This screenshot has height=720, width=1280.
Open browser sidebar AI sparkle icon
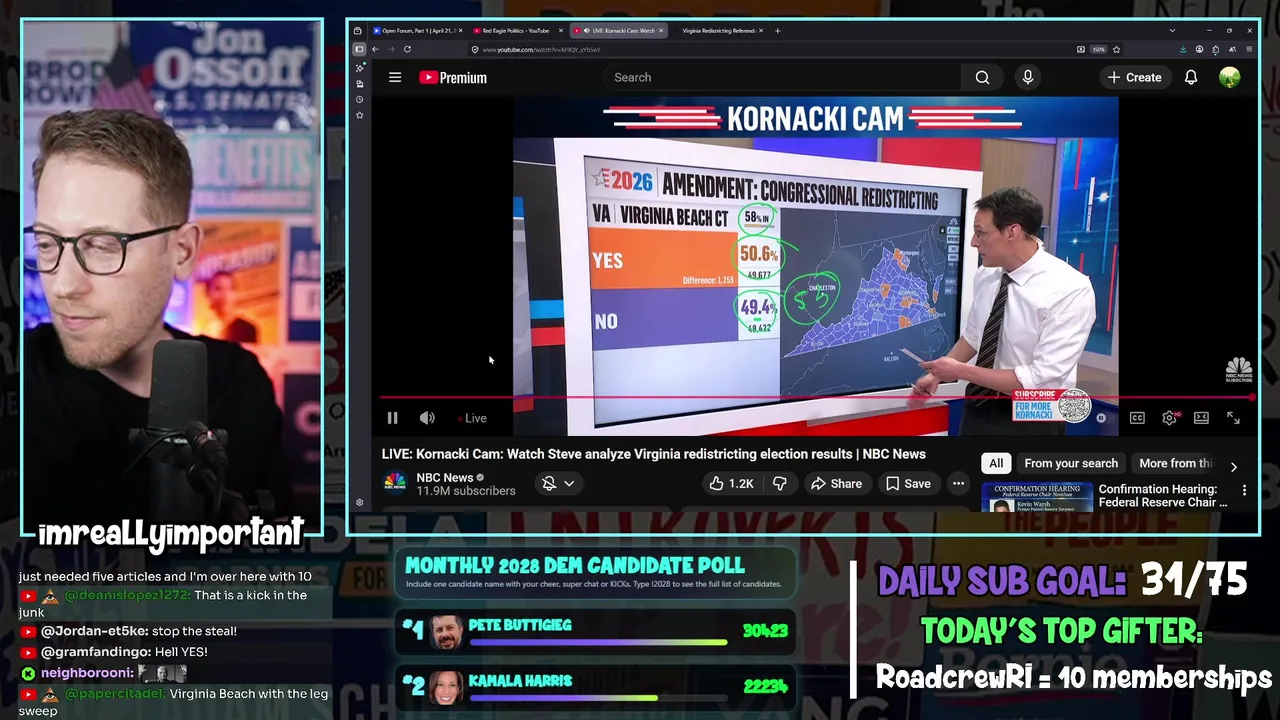(360, 68)
